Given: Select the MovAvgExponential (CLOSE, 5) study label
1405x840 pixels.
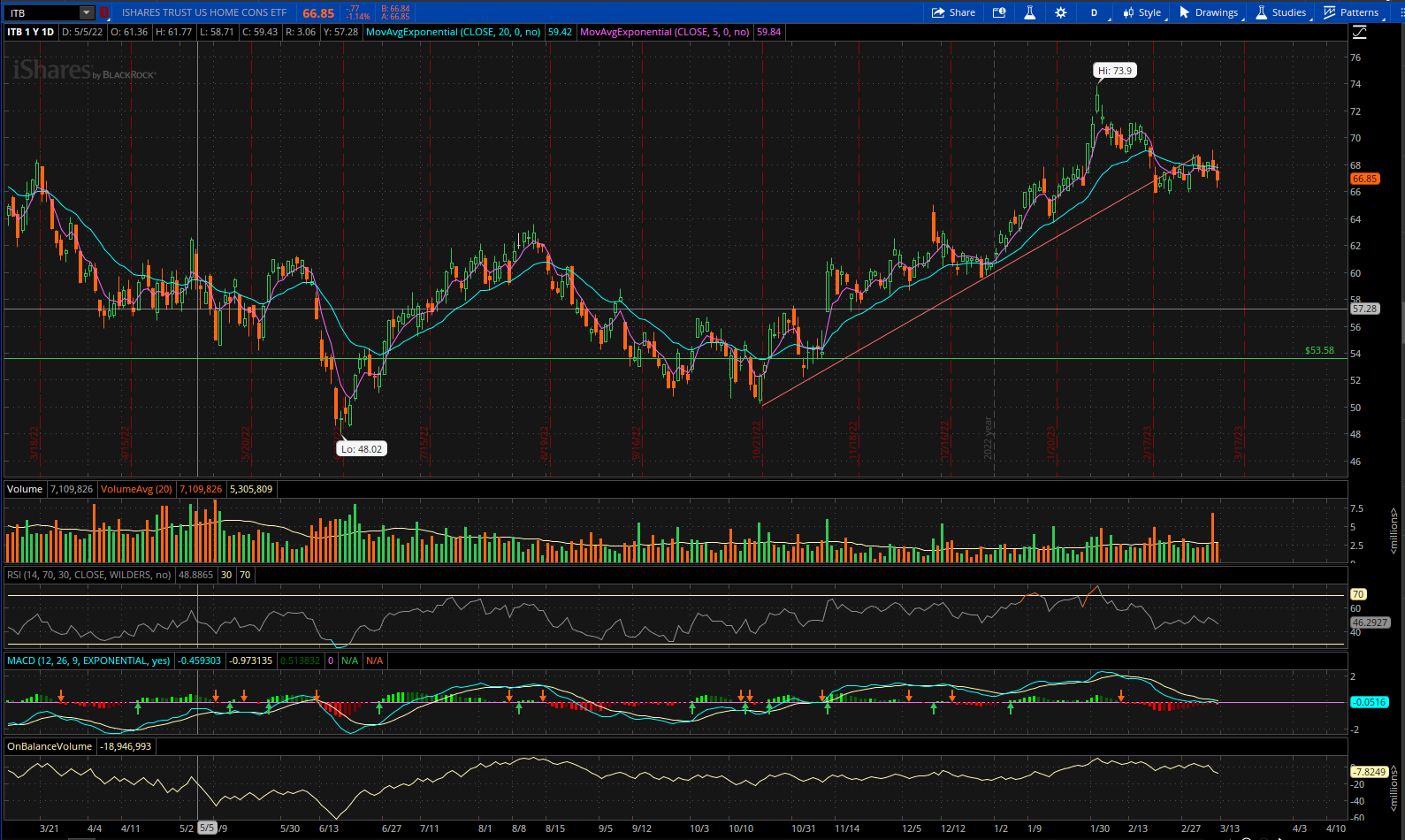Looking at the screenshot, I should pyautogui.click(x=665, y=32).
